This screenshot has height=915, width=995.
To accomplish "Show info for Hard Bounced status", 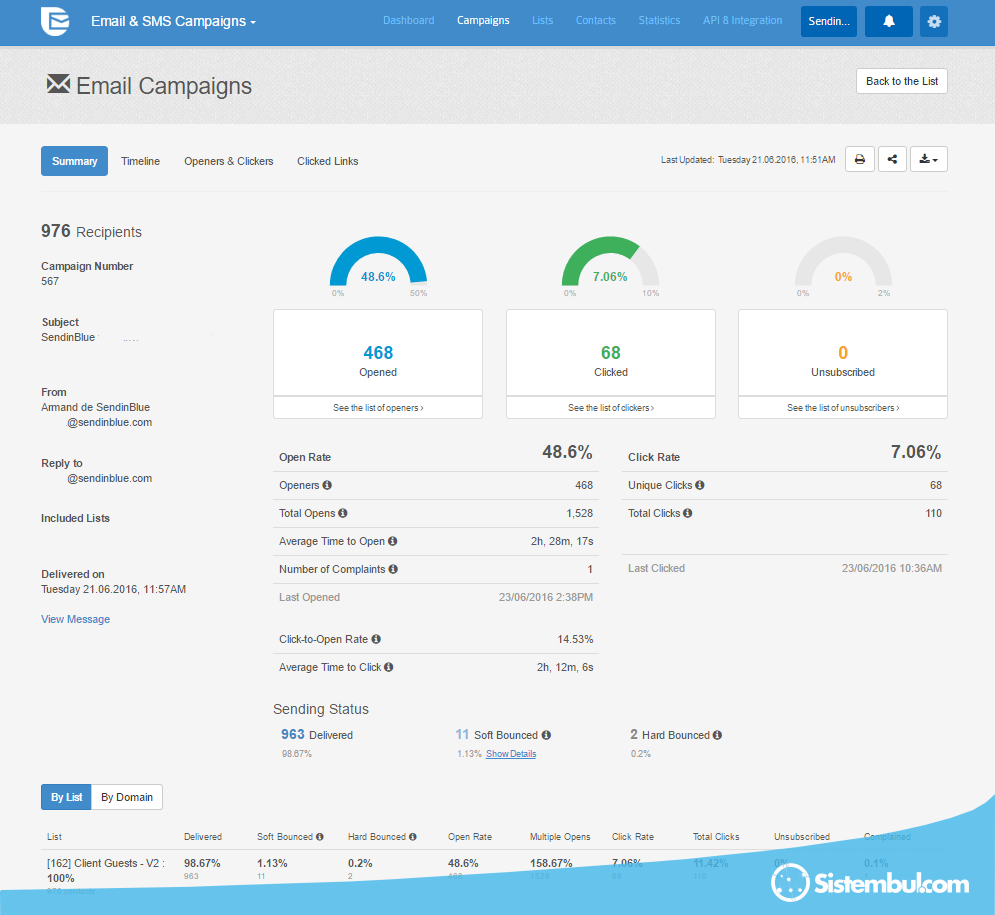I will coord(717,735).
